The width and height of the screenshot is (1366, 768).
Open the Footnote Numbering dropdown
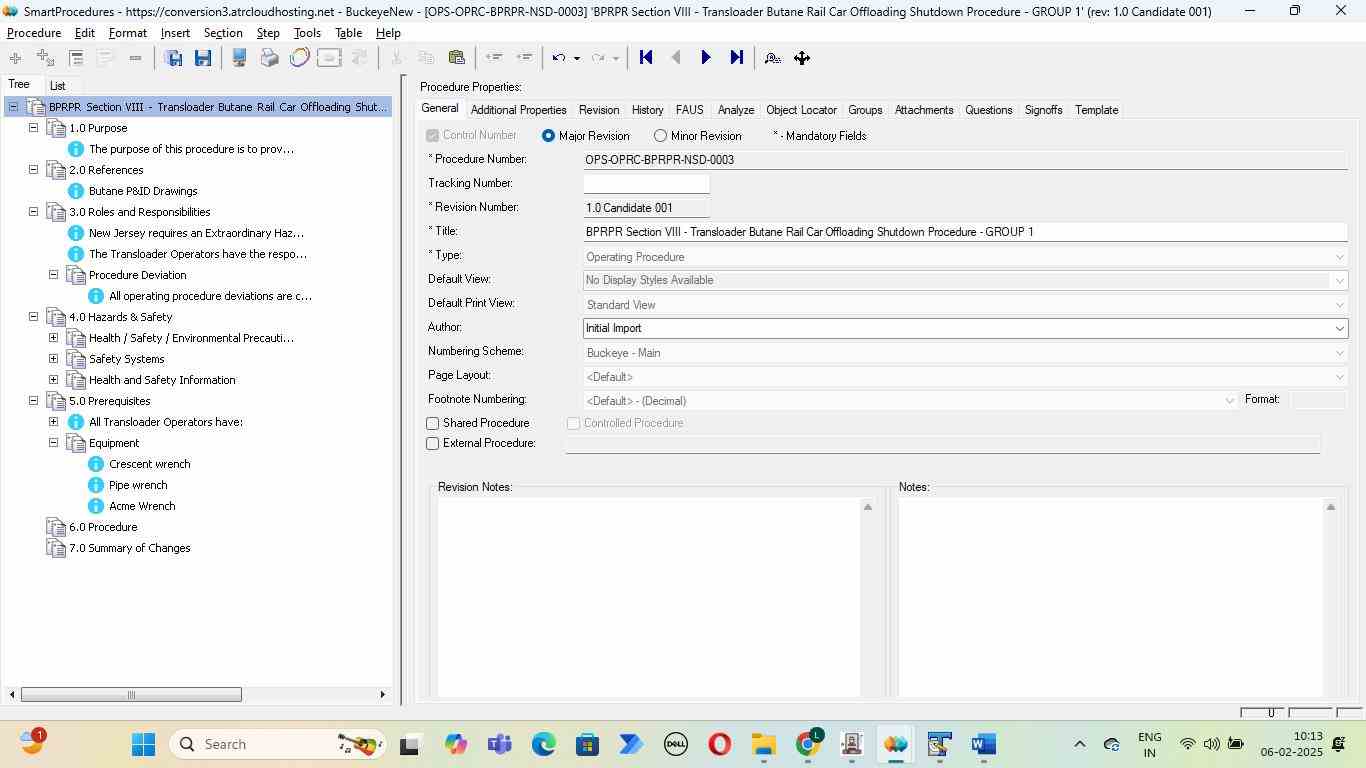pos(1229,401)
